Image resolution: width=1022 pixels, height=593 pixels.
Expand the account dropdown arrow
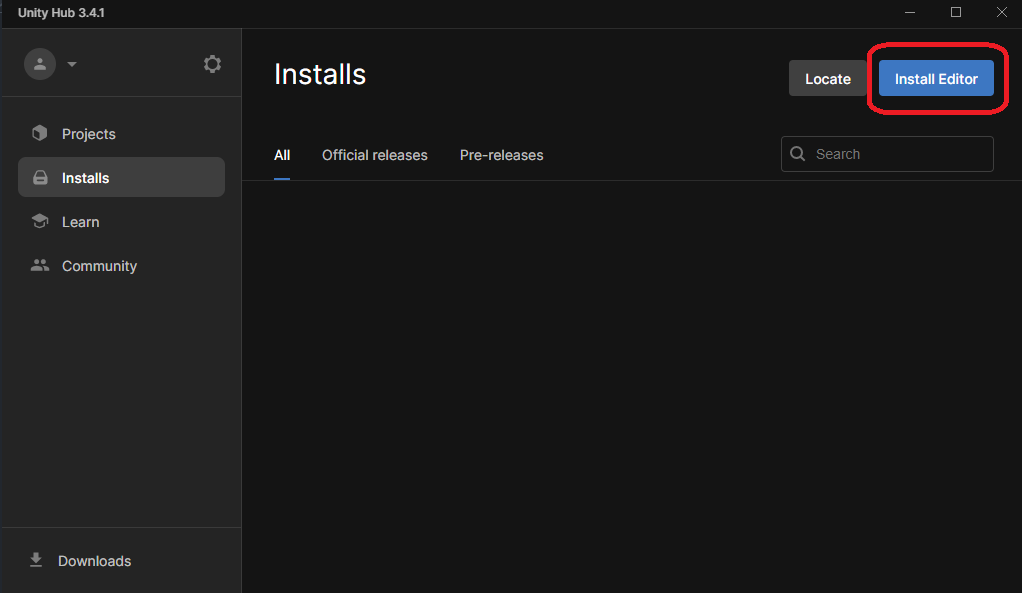[x=71, y=63]
